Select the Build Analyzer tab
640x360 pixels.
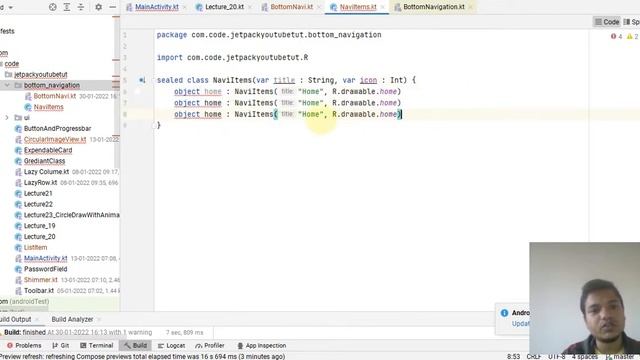pos(72,319)
